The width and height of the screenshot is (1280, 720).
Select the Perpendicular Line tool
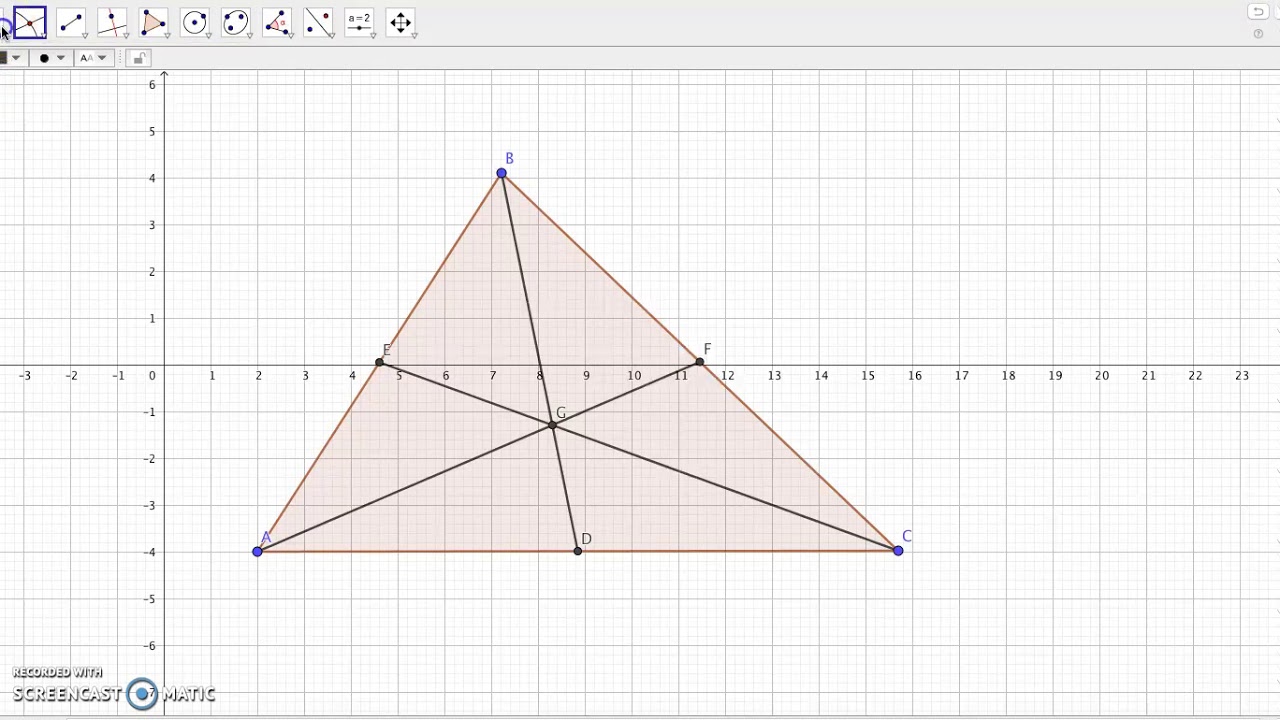coord(112,22)
